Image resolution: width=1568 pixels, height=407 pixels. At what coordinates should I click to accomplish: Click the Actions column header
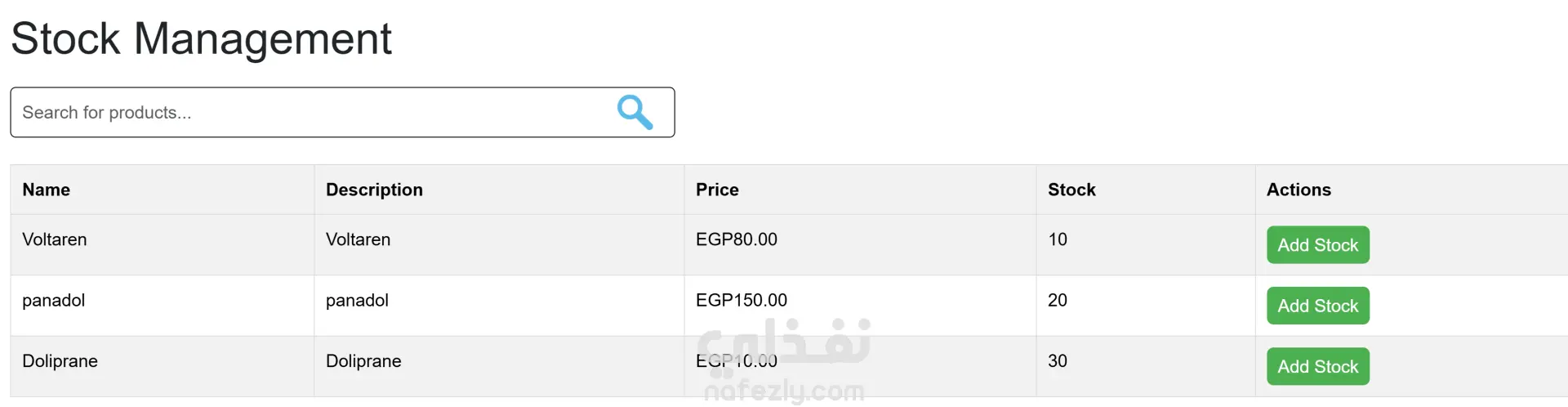coord(1298,190)
